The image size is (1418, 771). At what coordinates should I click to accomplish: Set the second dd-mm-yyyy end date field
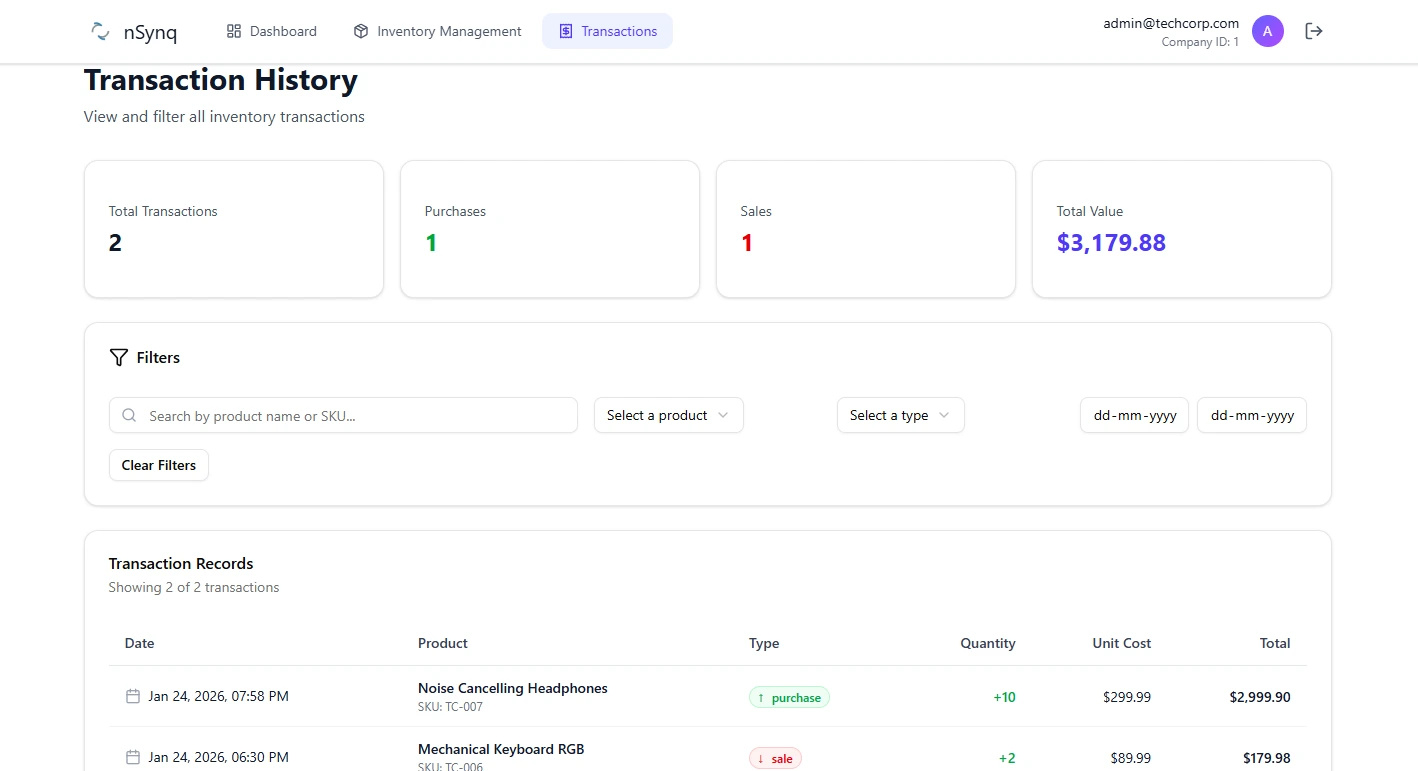coord(1251,415)
